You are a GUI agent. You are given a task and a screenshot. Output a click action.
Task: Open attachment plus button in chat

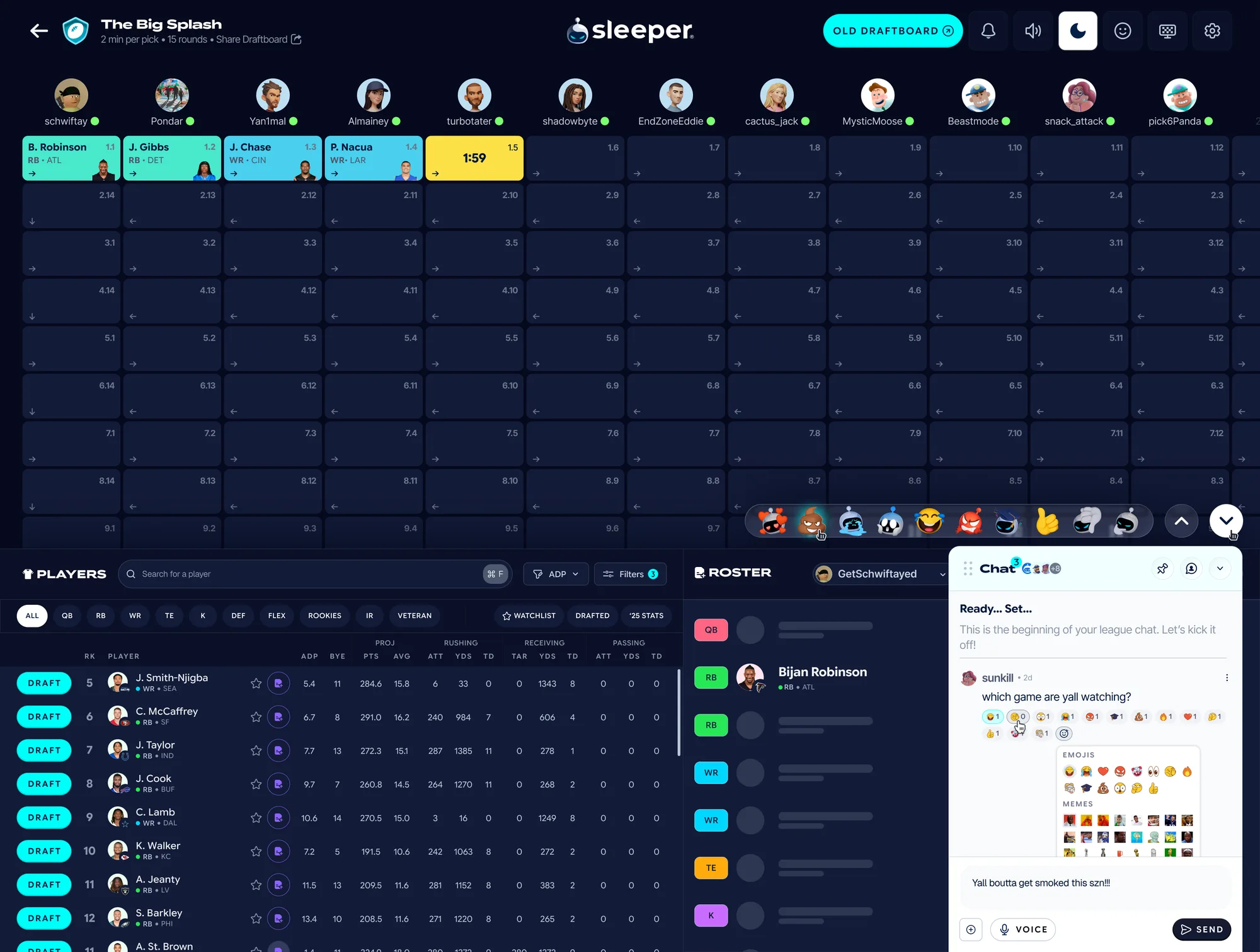coord(971,929)
